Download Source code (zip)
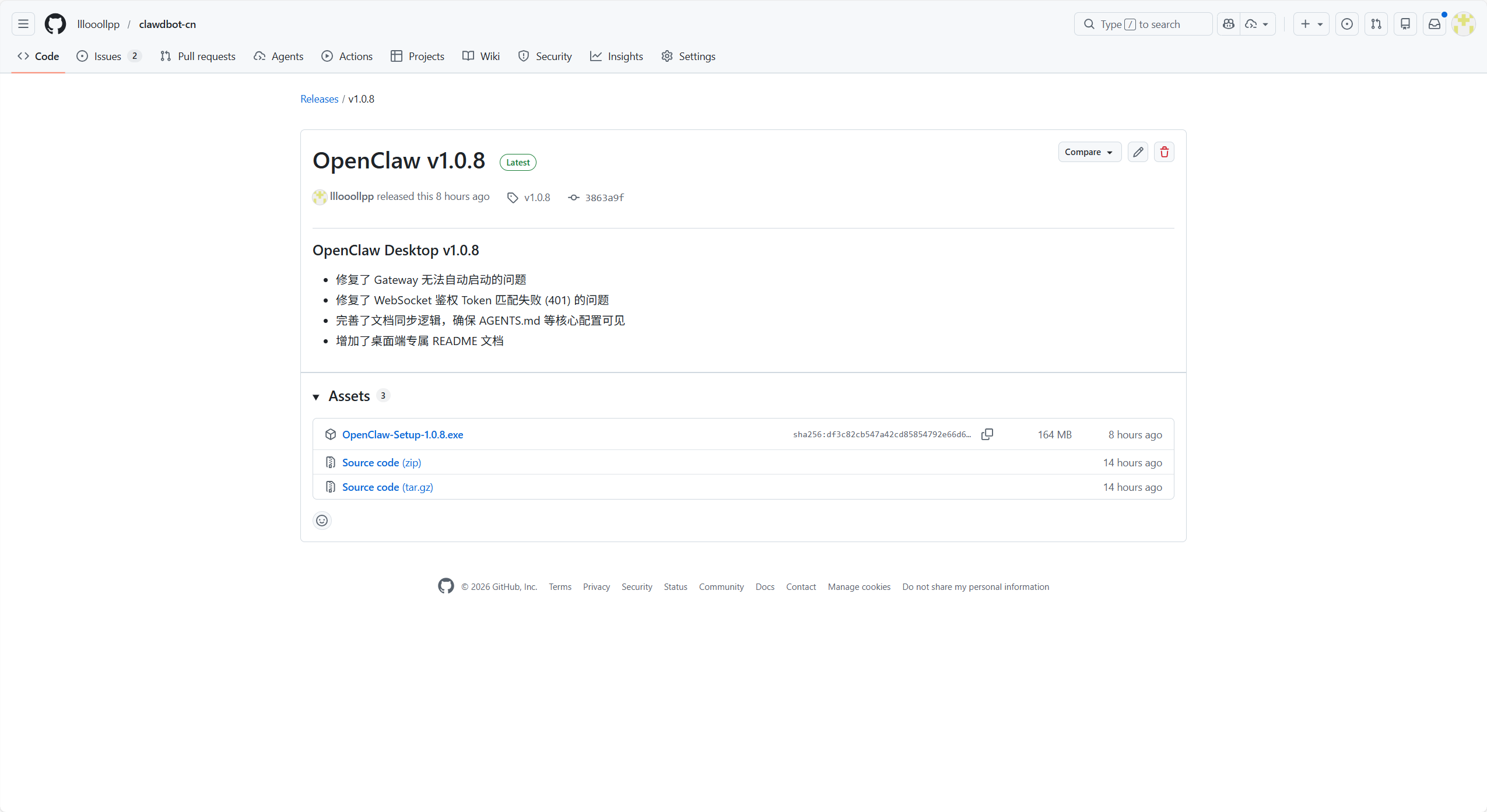The width and height of the screenshot is (1487, 812). [x=381, y=462]
